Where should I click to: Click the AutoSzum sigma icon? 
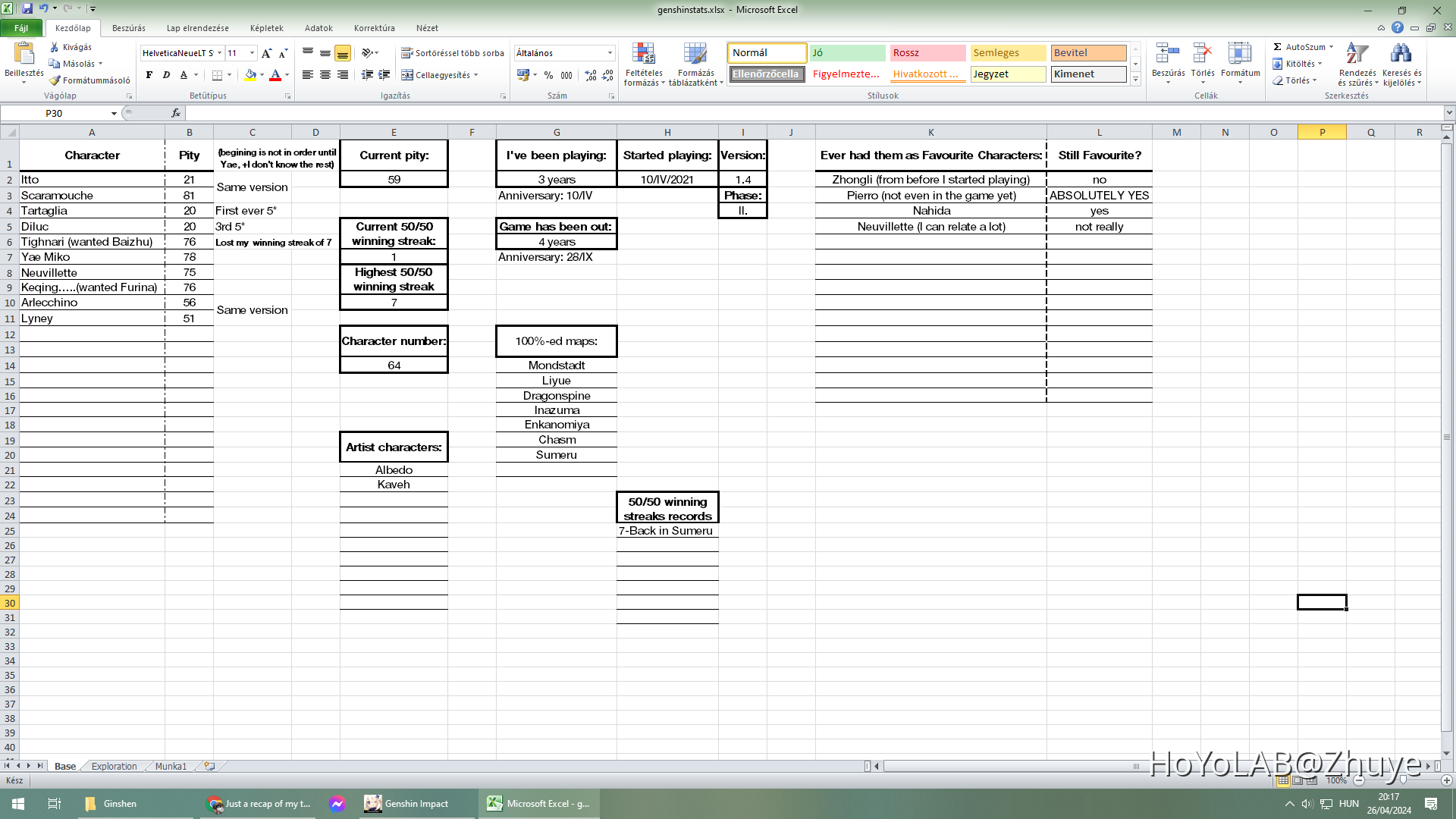[x=1278, y=47]
